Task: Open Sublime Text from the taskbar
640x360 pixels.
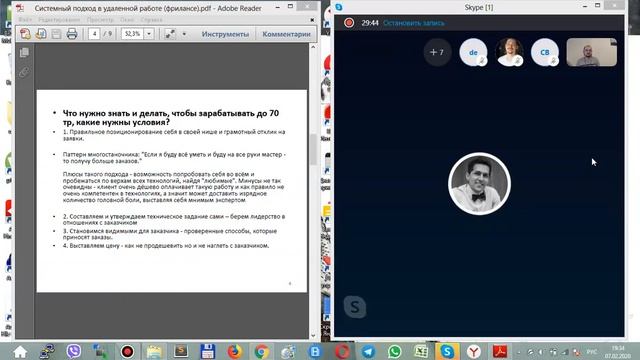Action: [x=181, y=351]
